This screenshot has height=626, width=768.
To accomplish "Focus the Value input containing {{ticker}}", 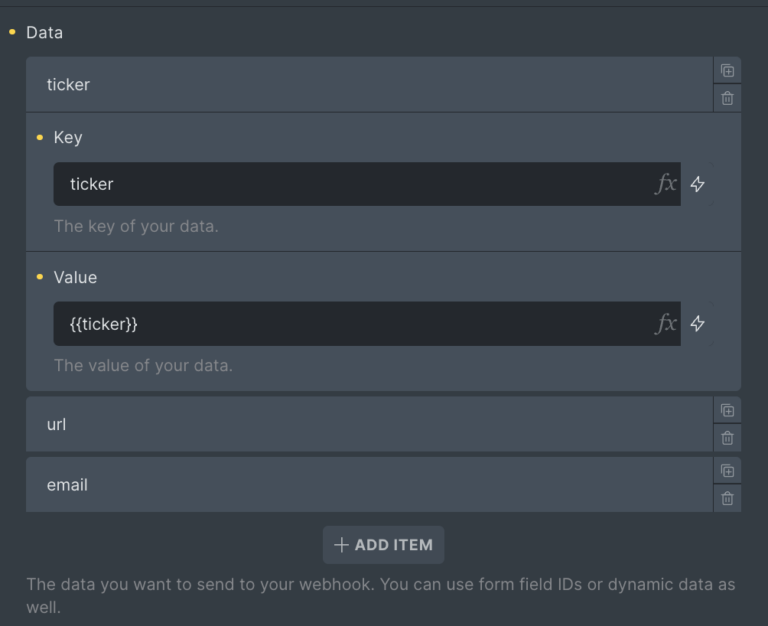I will [350, 324].
